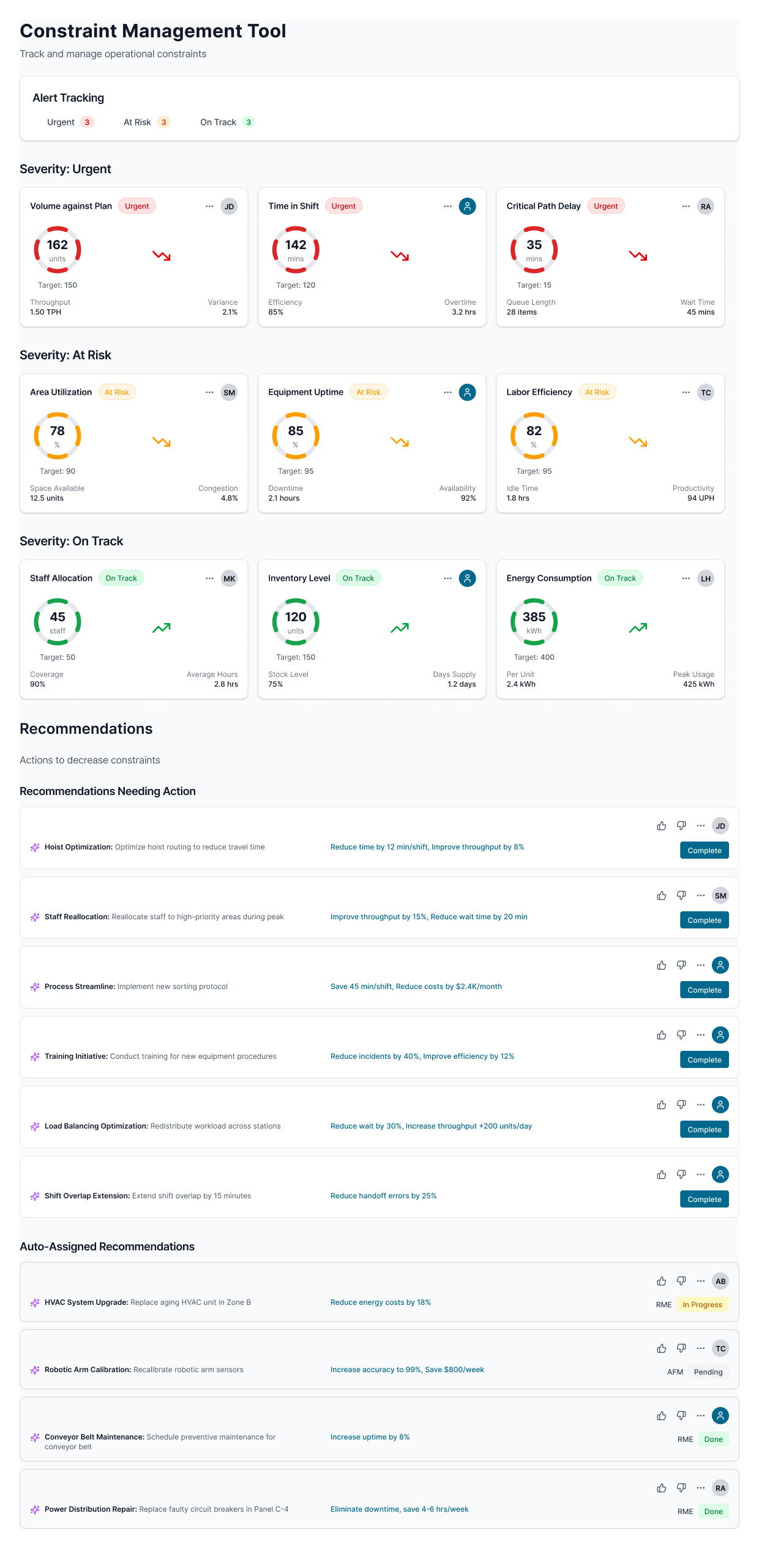Screen dimensions: 759x1568
Task: Thumbs down Load Balancing Optimization recommendation
Action: [681, 1105]
